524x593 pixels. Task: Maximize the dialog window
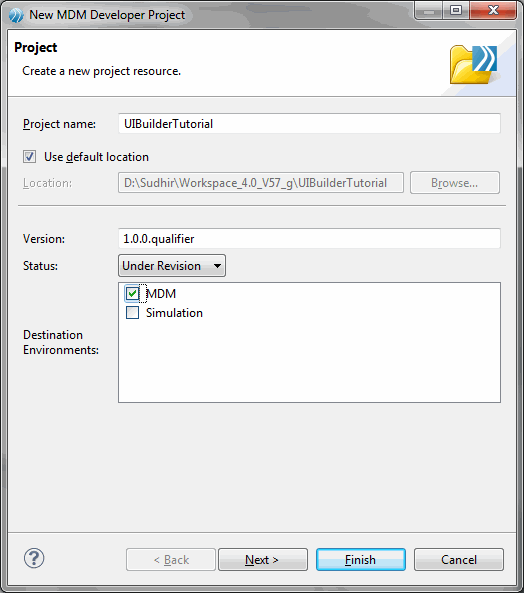click(456, 10)
